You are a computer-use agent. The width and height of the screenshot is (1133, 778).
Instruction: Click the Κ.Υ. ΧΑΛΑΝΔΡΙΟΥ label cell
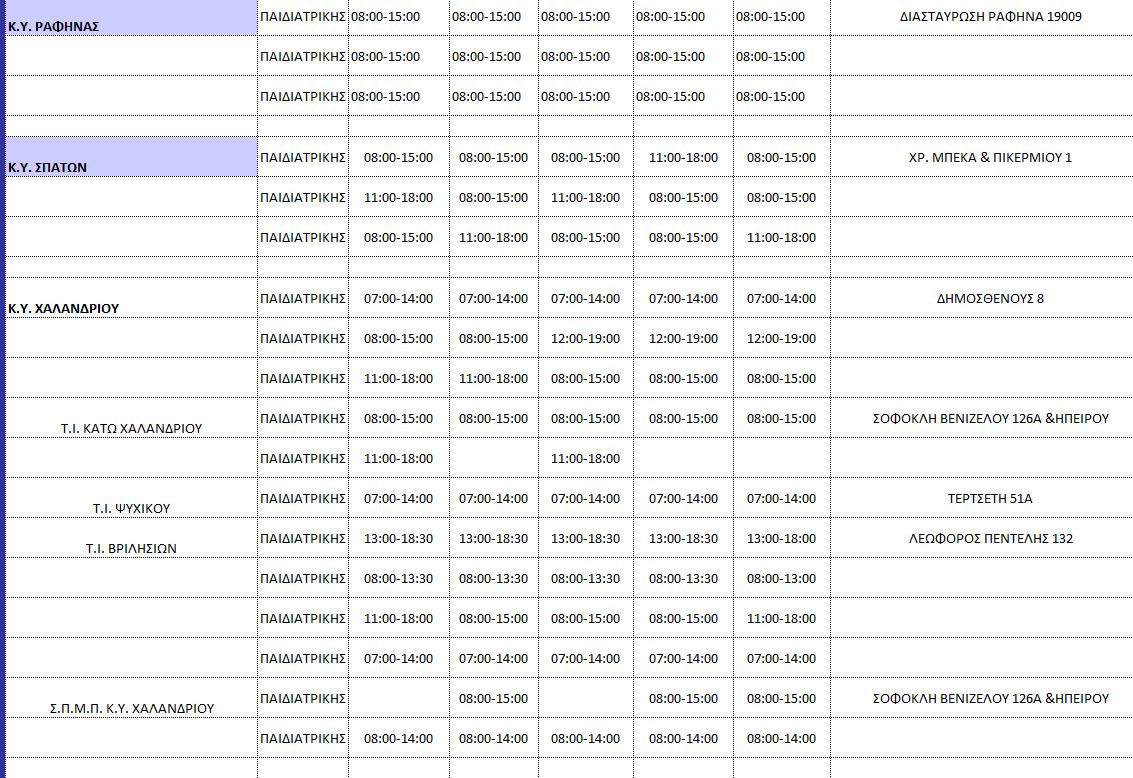(130, 299)
